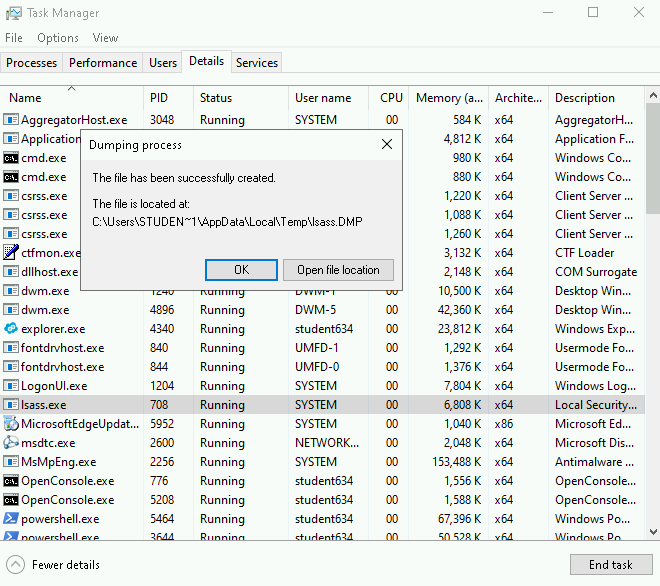Click OK in the Dumping process dialog
Screen dimensions: 660x586
[241, 270]
